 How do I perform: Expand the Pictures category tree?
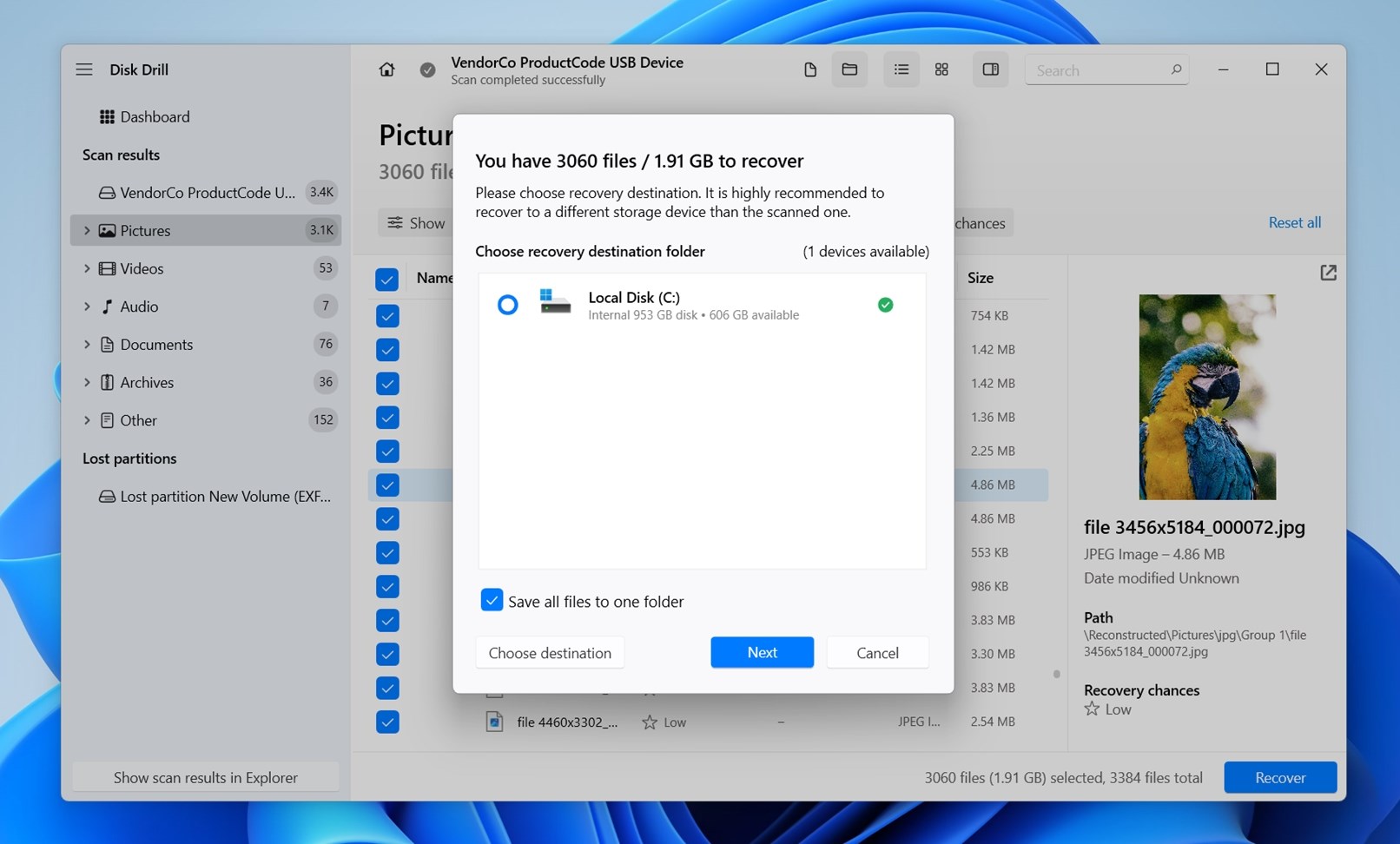click(x=87, y=230)
